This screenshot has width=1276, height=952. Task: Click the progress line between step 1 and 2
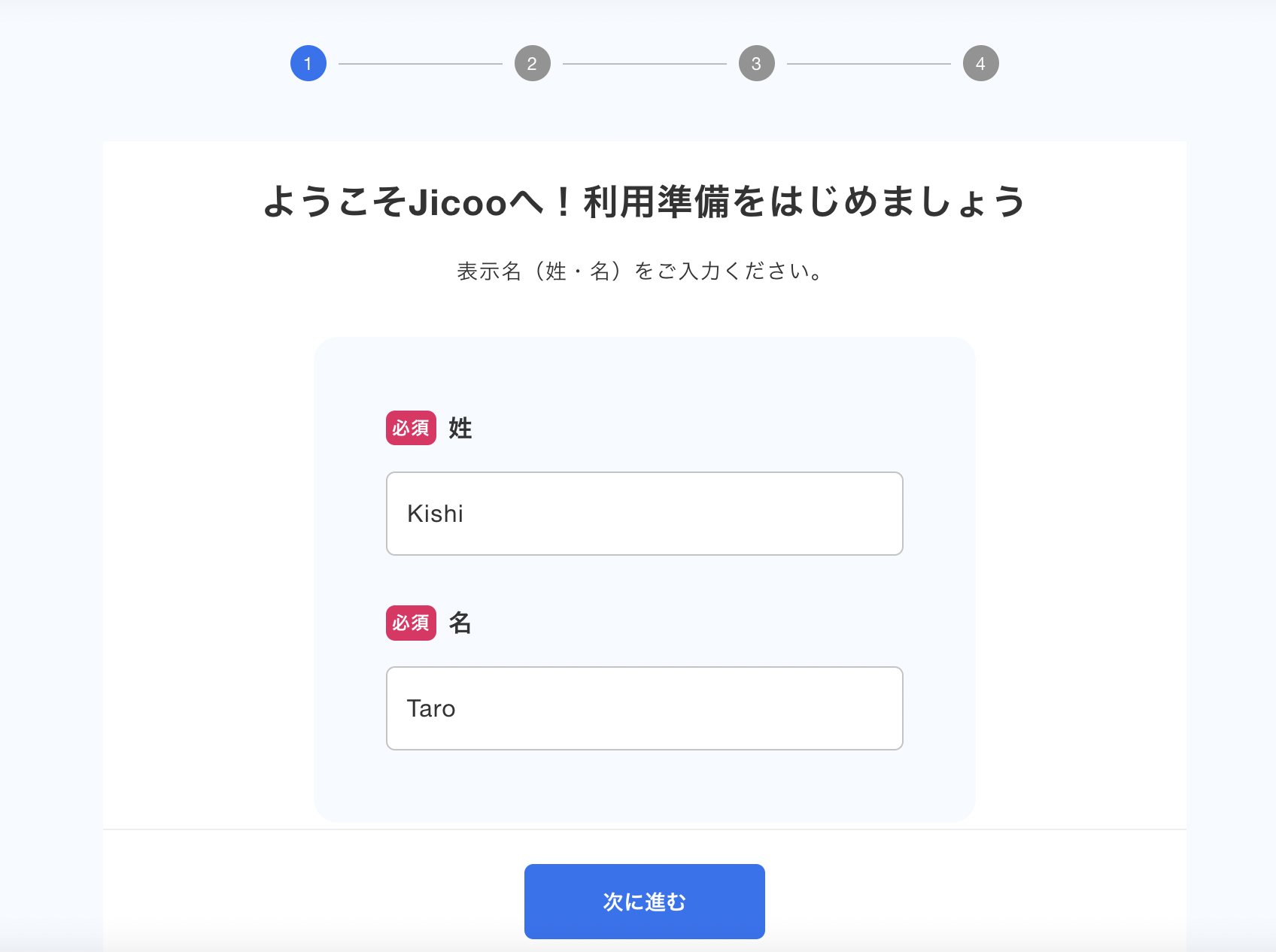click(x=420, y=62)
